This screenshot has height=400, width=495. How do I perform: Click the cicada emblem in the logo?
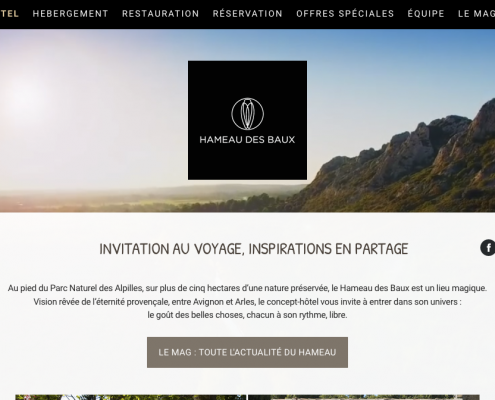[247, 114]
